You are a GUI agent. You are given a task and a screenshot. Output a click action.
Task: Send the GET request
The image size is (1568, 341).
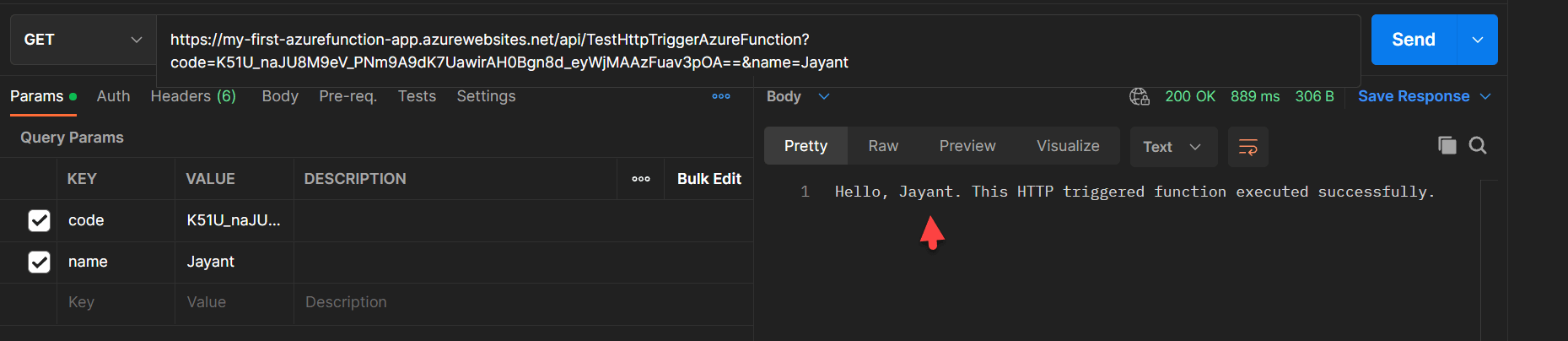coord(1414,40)
